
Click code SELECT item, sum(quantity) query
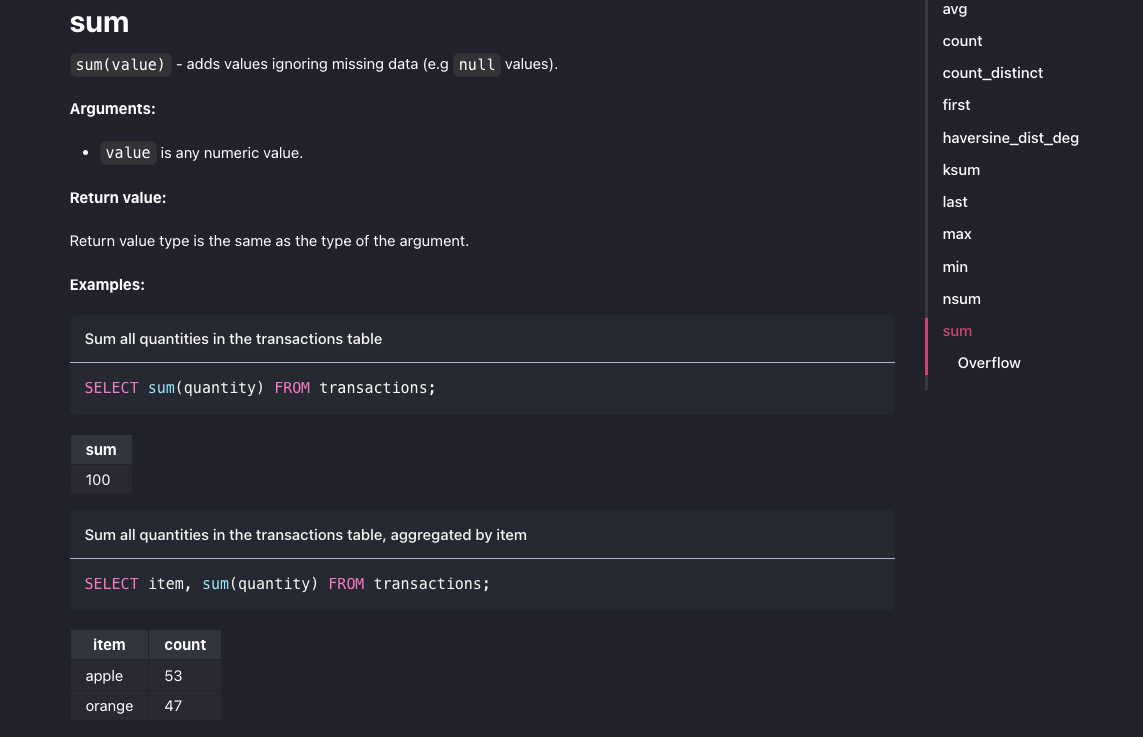287,585
